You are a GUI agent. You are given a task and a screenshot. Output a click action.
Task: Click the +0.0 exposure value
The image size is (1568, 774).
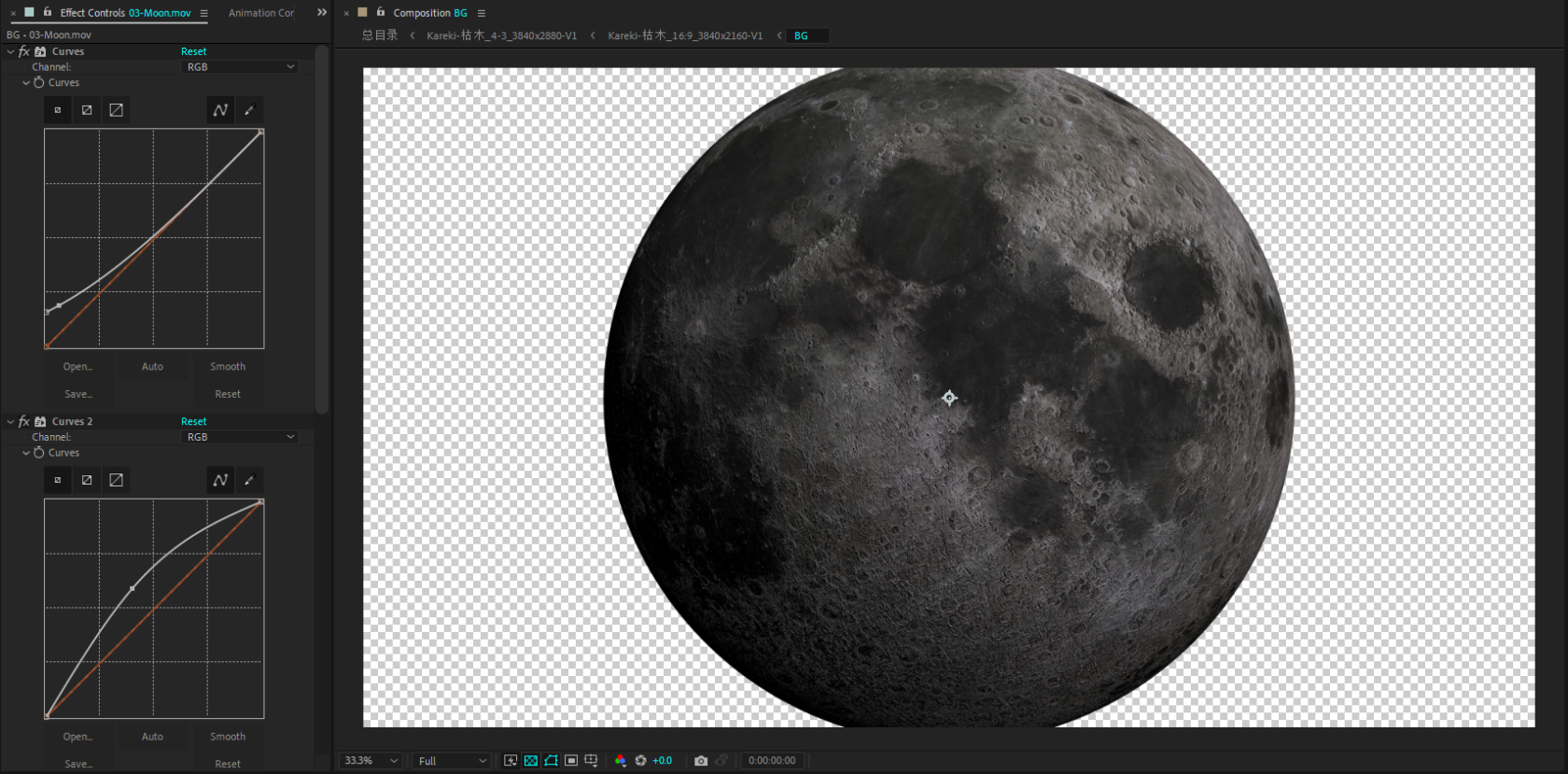point(662,761)
